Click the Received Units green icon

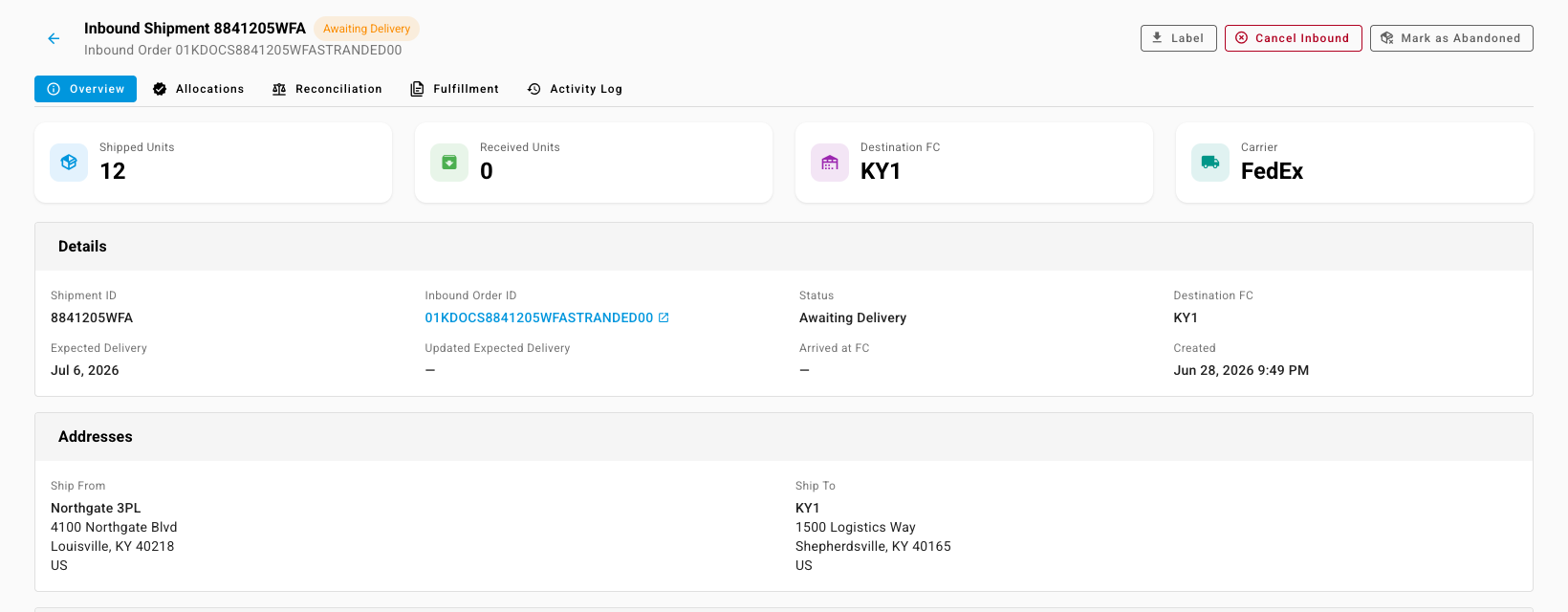(449, 163)
